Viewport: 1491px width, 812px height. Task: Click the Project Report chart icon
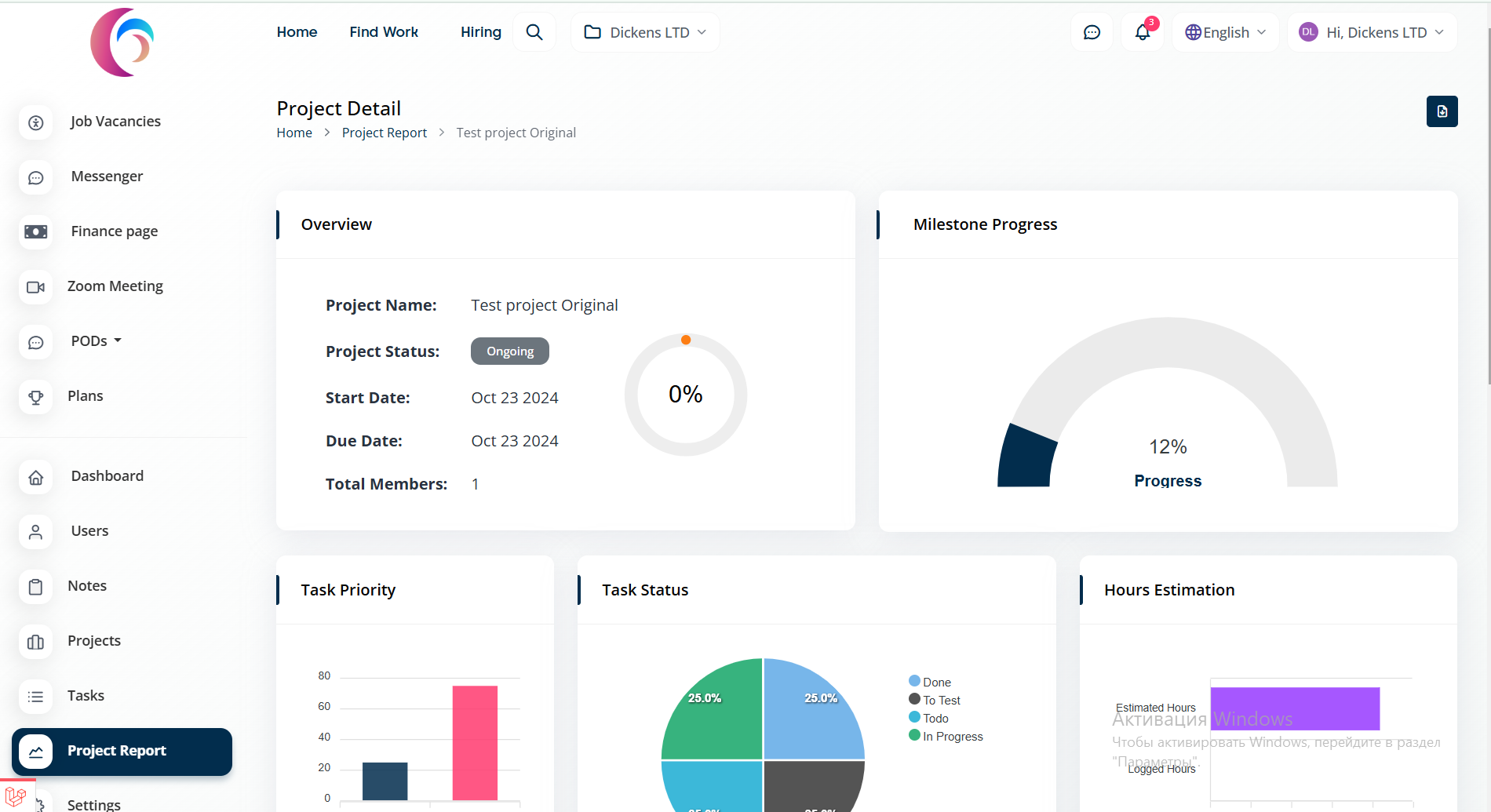click(x=36, y=752)
